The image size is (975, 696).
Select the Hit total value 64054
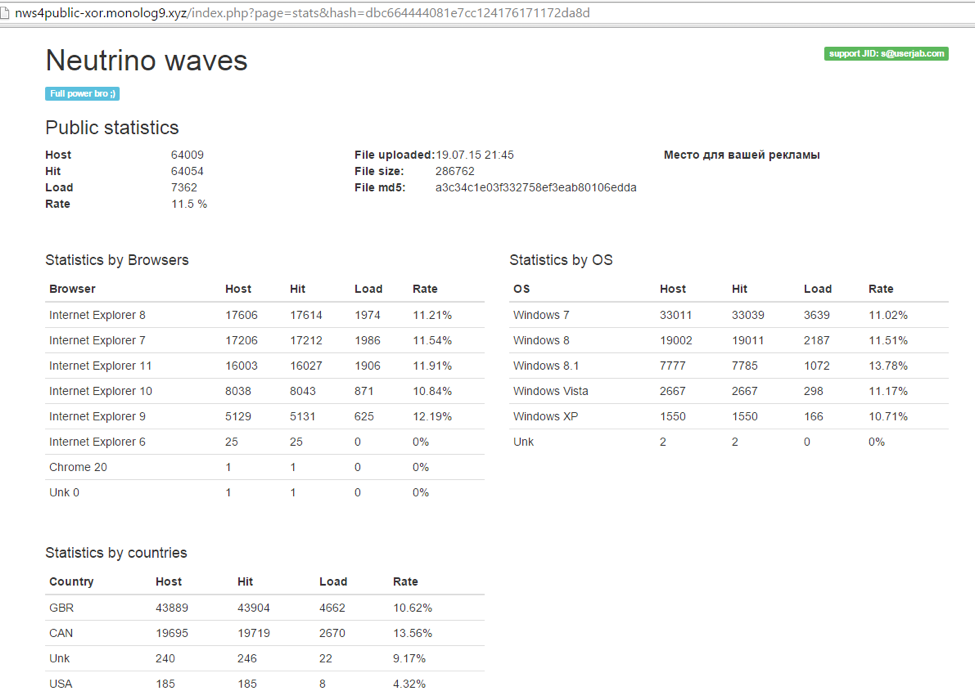click(187, 171)
